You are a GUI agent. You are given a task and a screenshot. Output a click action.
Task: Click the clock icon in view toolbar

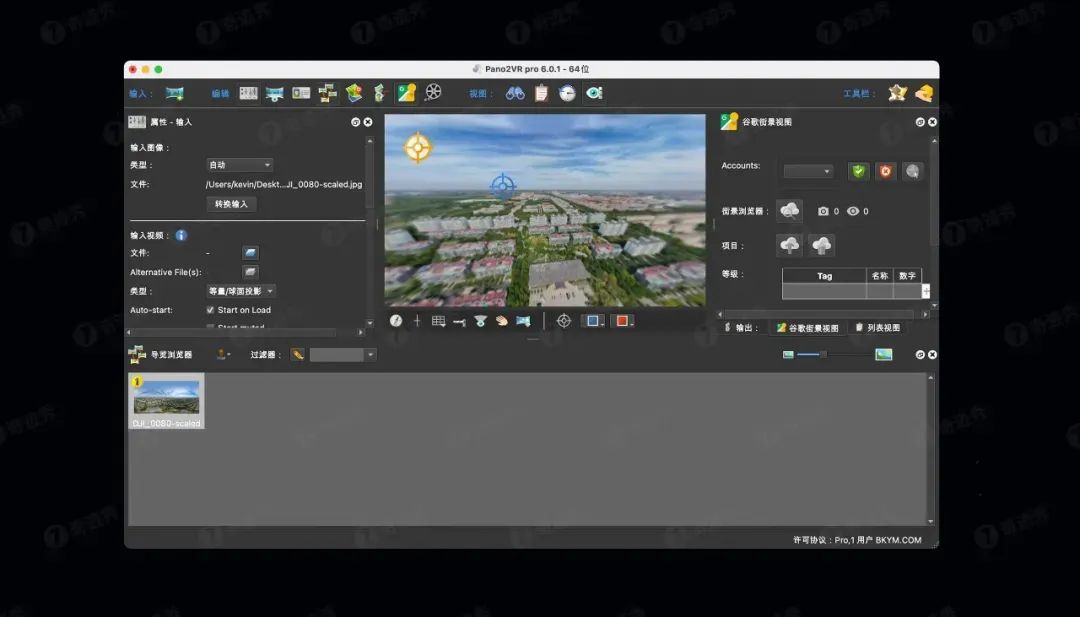click(x=567, y=93)
